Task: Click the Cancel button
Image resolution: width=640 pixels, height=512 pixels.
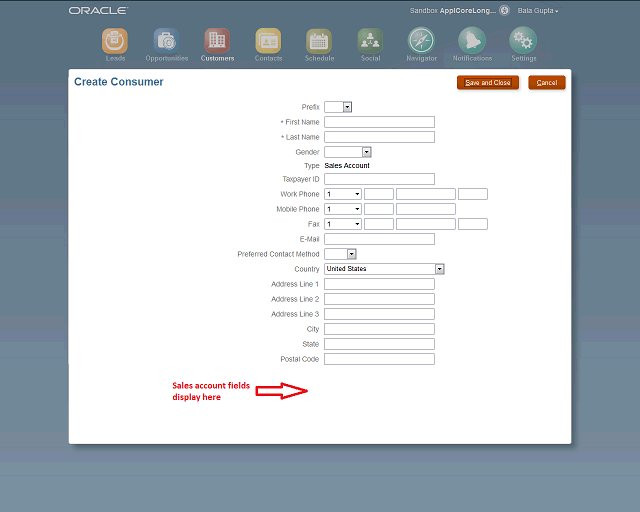Action: click(x=547, y=82)
